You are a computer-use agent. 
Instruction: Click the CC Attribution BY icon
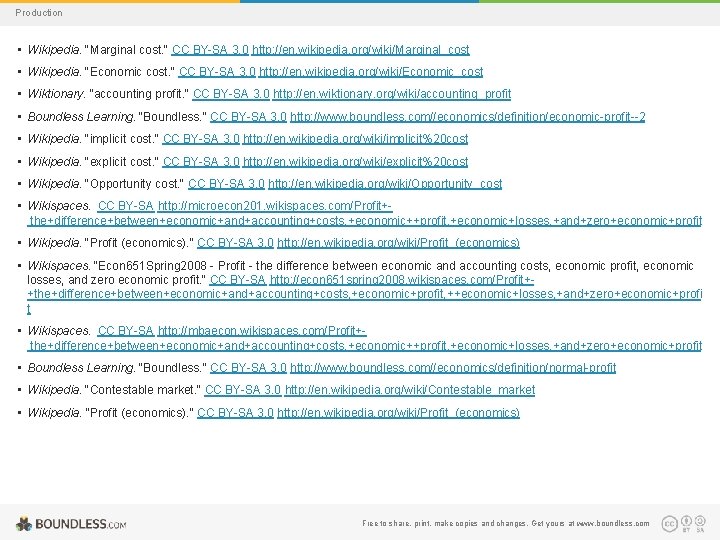click(686, 523)
